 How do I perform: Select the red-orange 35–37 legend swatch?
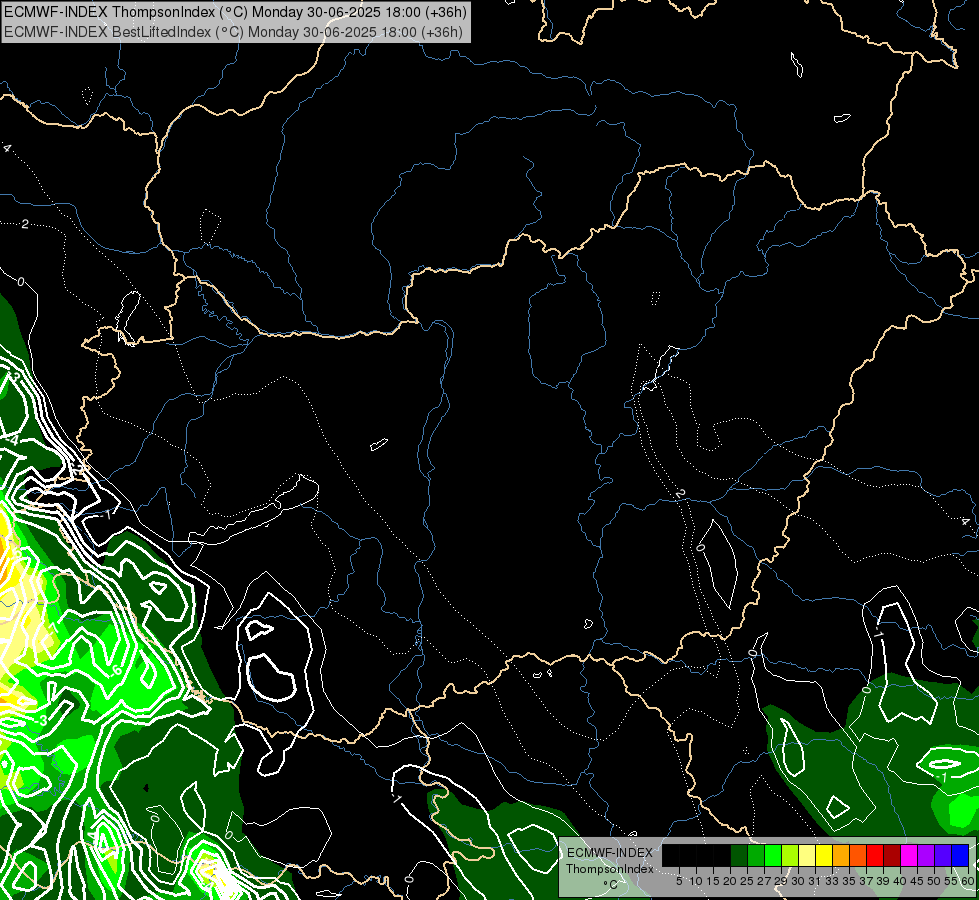click(858, 855)
